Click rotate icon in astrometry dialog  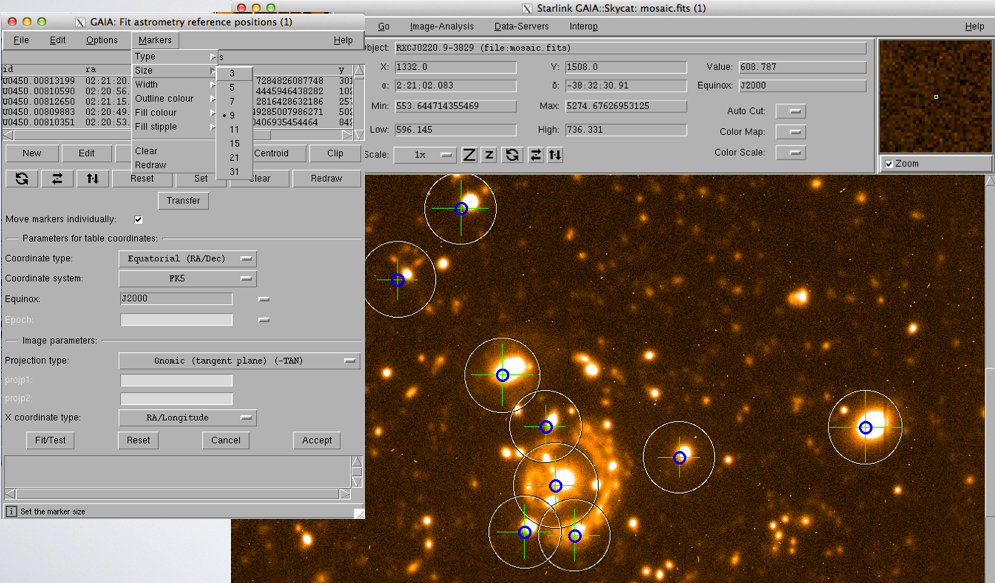click(21, 178)
